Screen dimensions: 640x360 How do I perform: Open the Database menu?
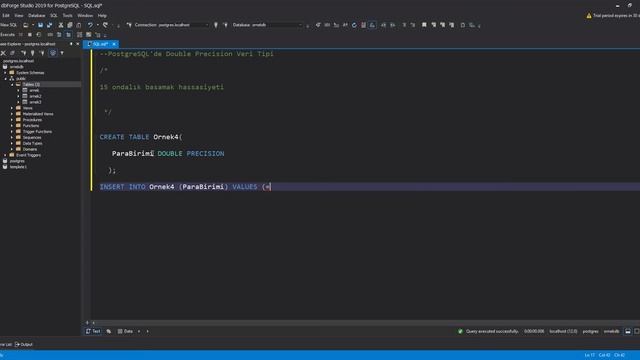click(x=37, y=16)
